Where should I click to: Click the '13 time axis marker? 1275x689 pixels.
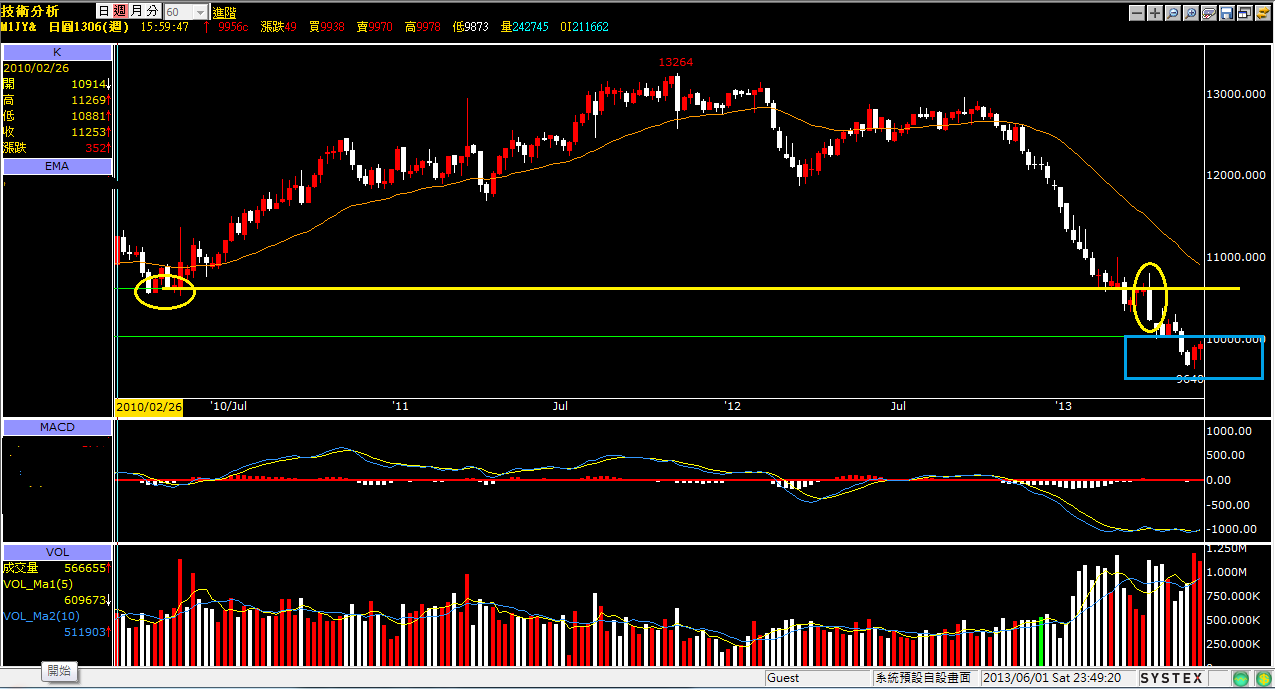pos(1063,406)
